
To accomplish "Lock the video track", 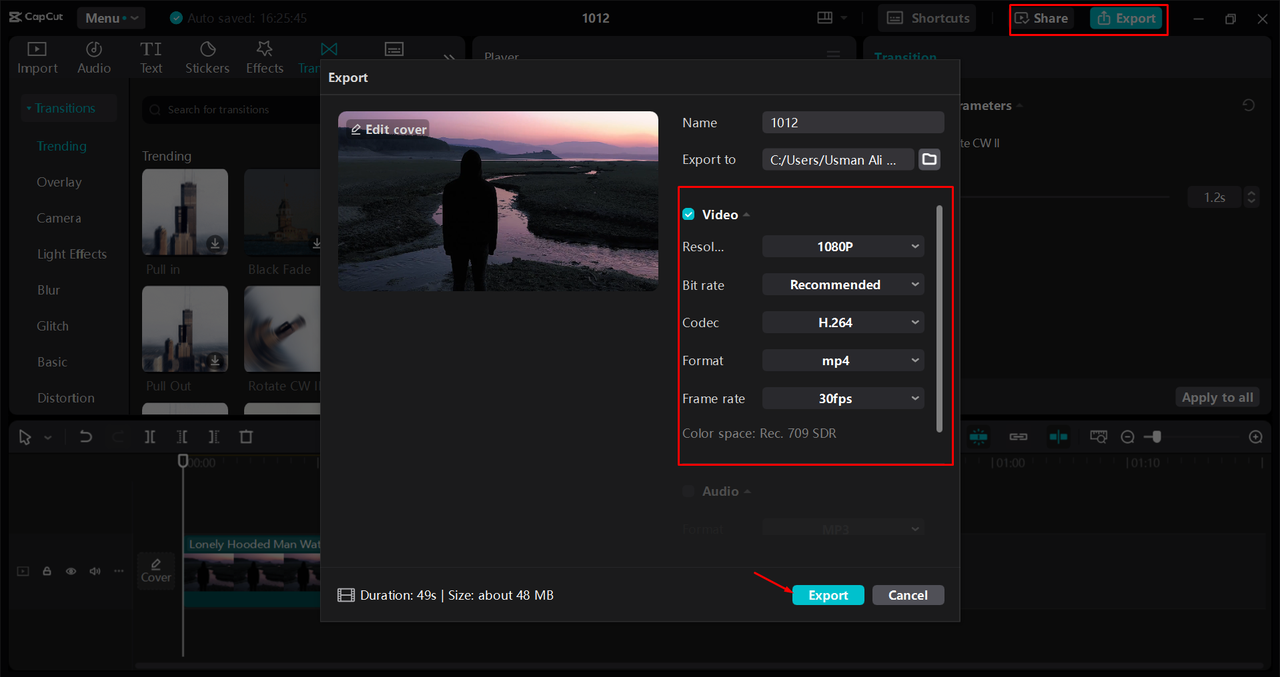I will point(47,571).
